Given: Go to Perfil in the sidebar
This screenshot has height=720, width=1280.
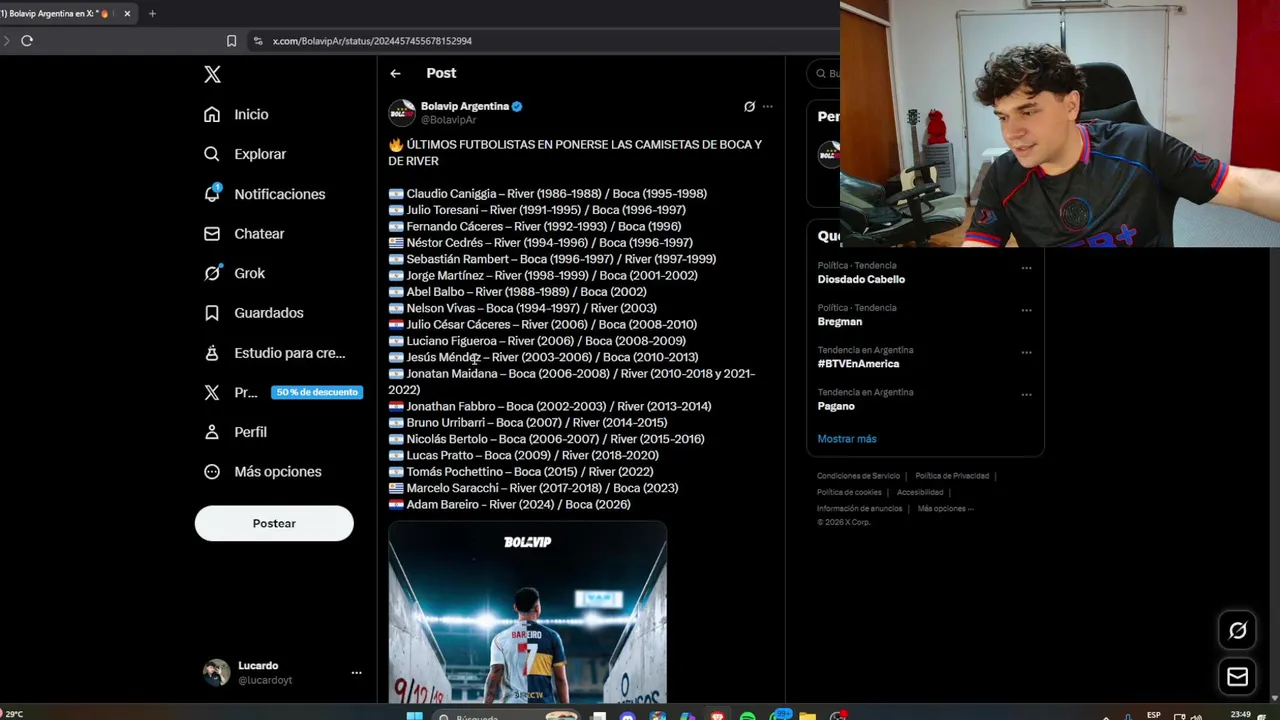Looking at the screenshot, I should point(235,432).
